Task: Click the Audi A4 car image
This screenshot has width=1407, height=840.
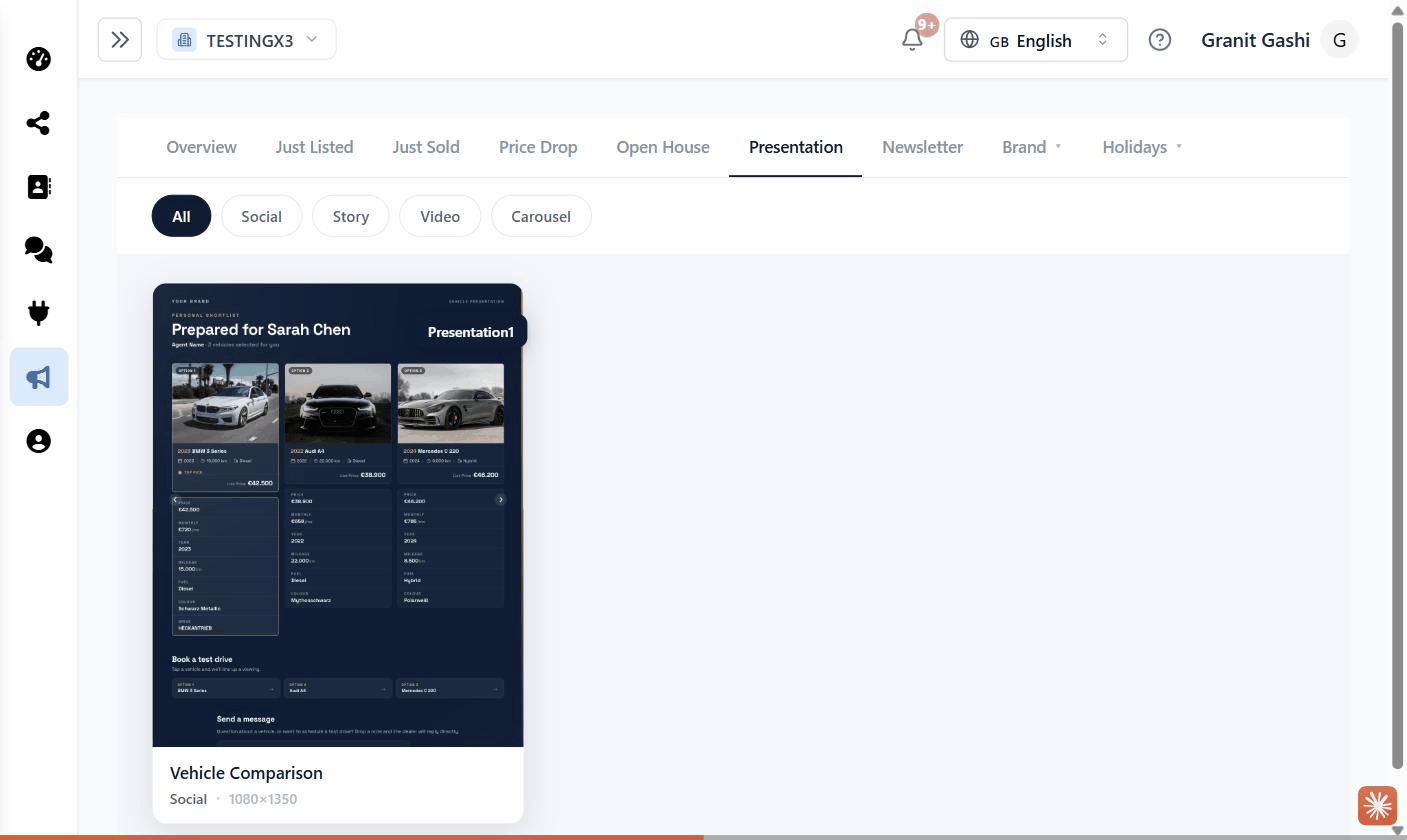Action: [x=338, y=403]
